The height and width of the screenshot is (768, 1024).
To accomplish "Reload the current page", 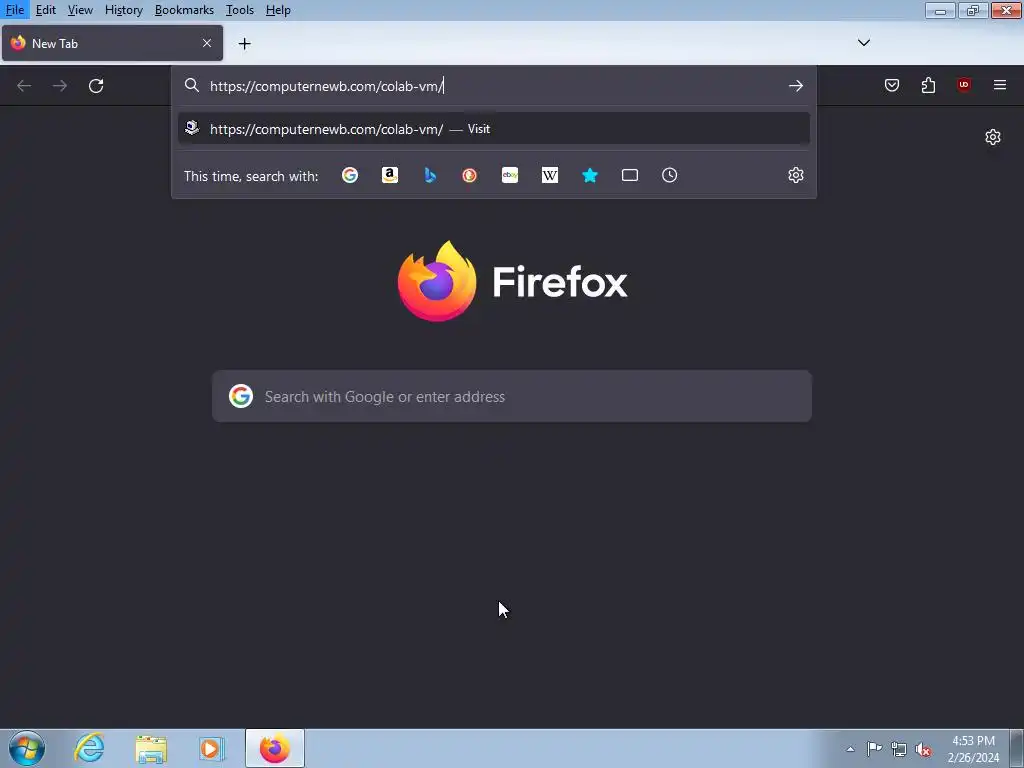I will click(96, 86).
